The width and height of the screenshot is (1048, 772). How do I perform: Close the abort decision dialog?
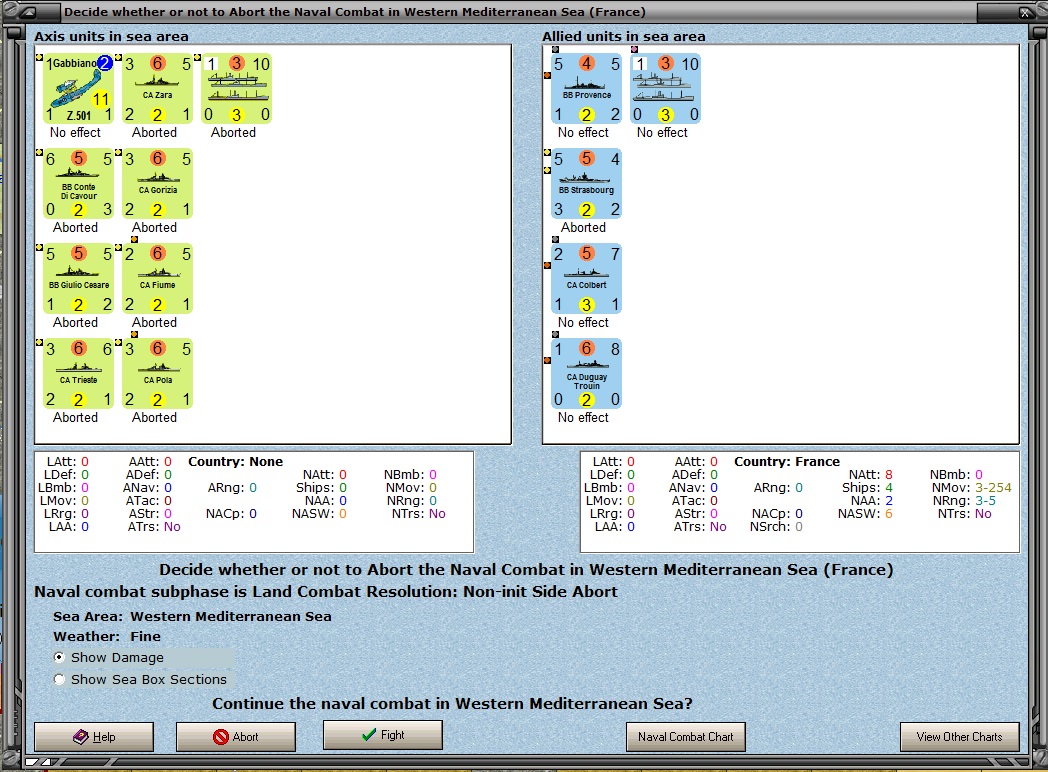click(1025, 12)
